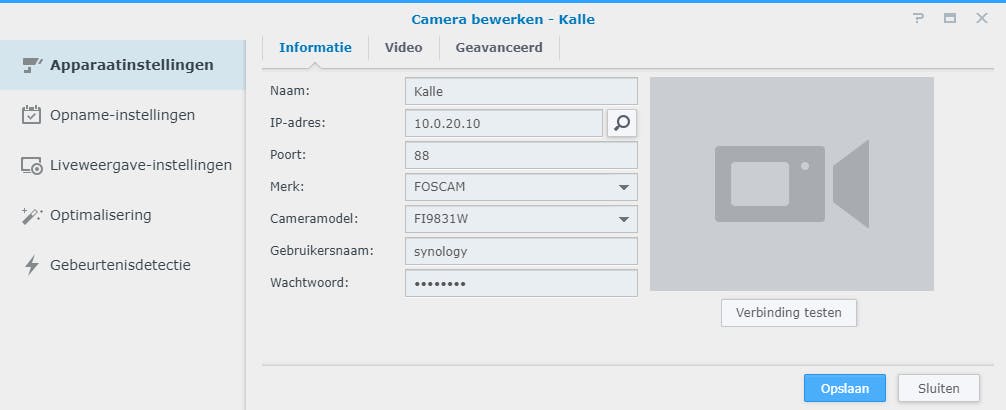This screenshot has width=1006, height=410.
Task: Focus the IP-adres input field
Action: pyautogui.click(x=504, y=123)
